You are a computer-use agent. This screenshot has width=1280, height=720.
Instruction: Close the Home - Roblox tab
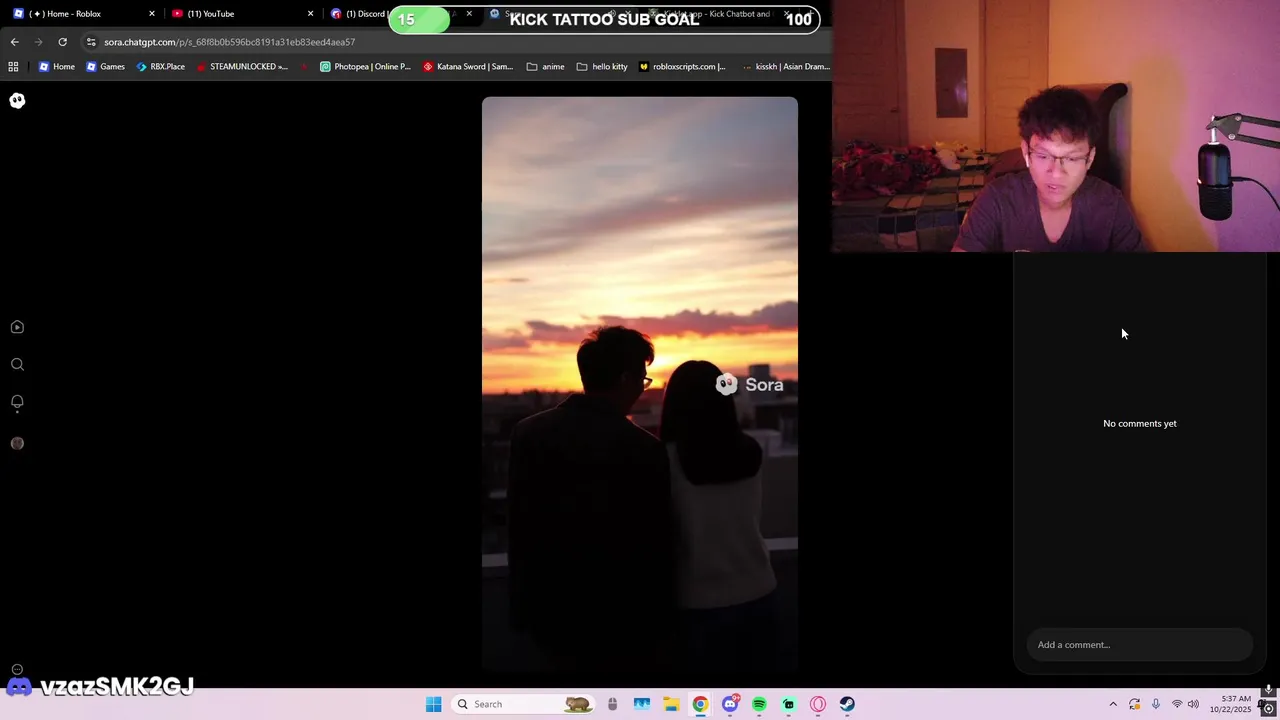pyautogui.click(x=152, y=14)
